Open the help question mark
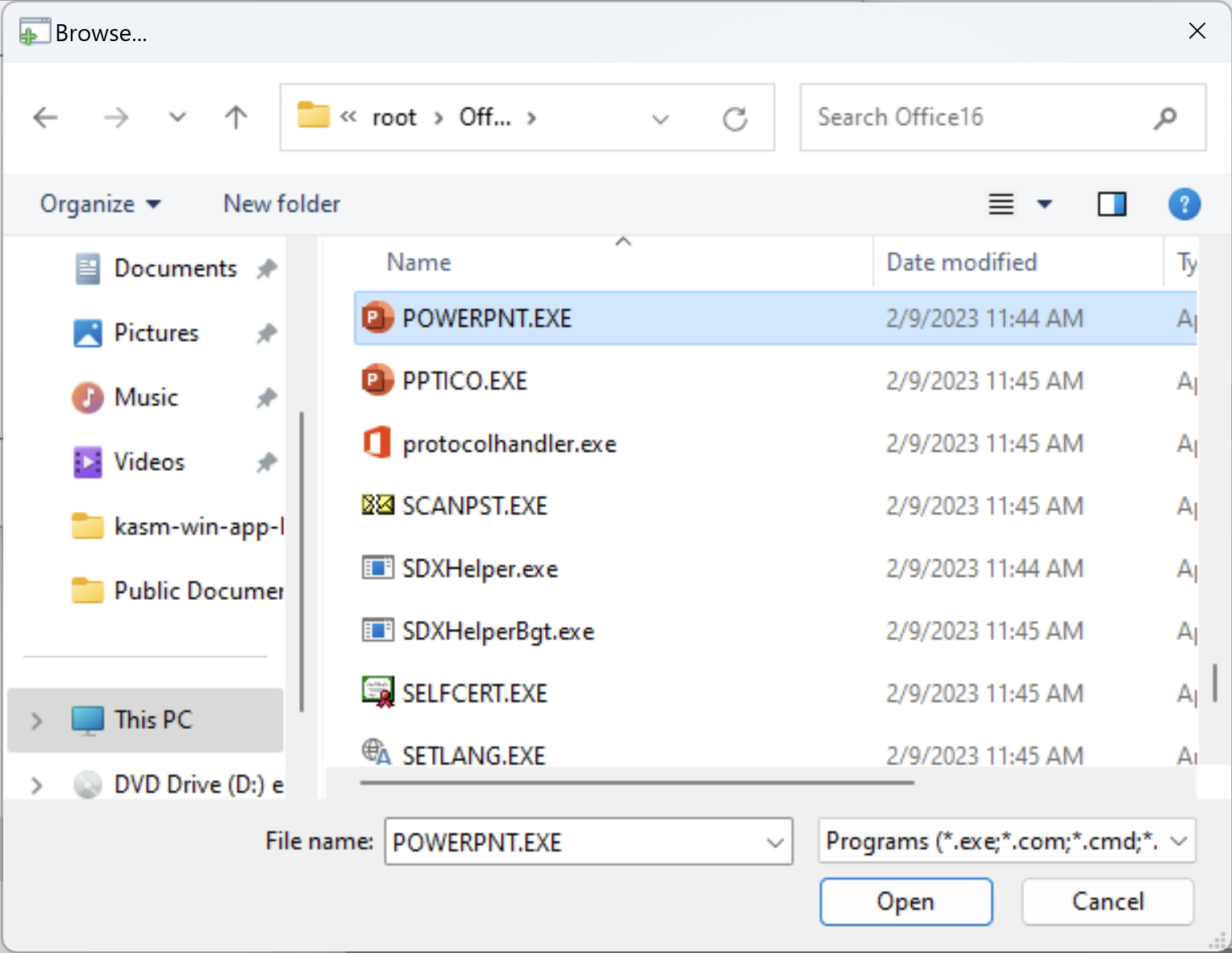Viewport: 1232px width, 953px height. [1184, 204]
